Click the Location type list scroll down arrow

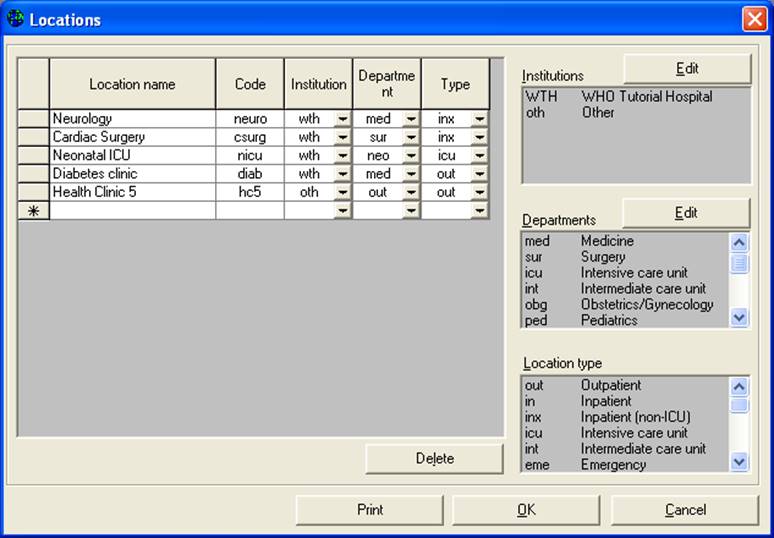[x=739, y=461]
